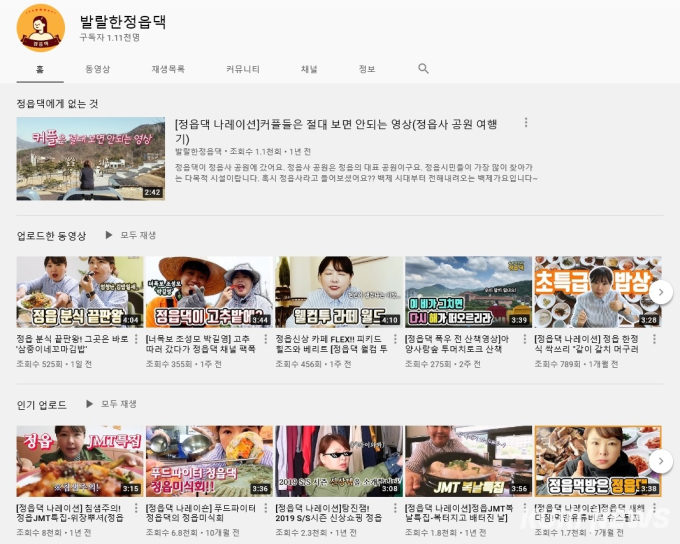Switch to the 채널 tab
Image resolution: width=680 pixels, height=544 pixels.
click(x=309, y=69)
